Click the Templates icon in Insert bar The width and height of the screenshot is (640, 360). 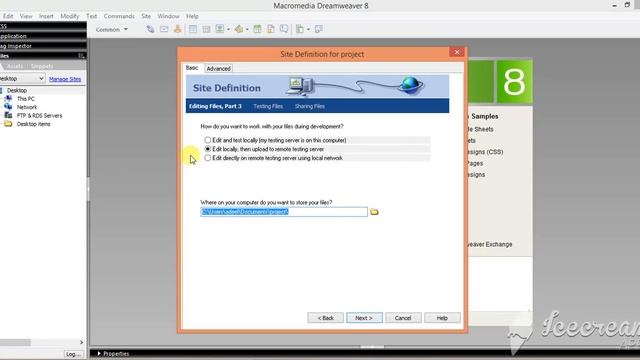[300, 29]
